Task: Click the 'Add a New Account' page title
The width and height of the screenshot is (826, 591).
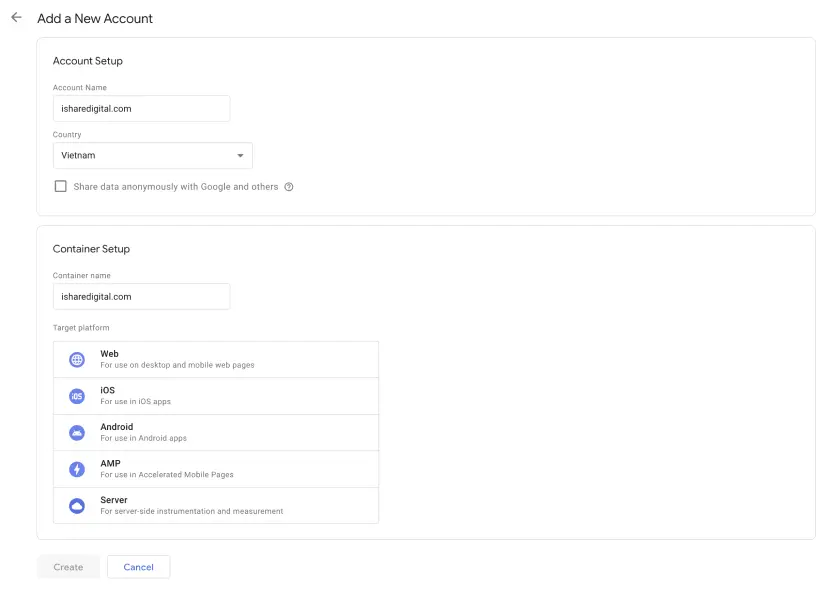Action: tap(95, 18)
